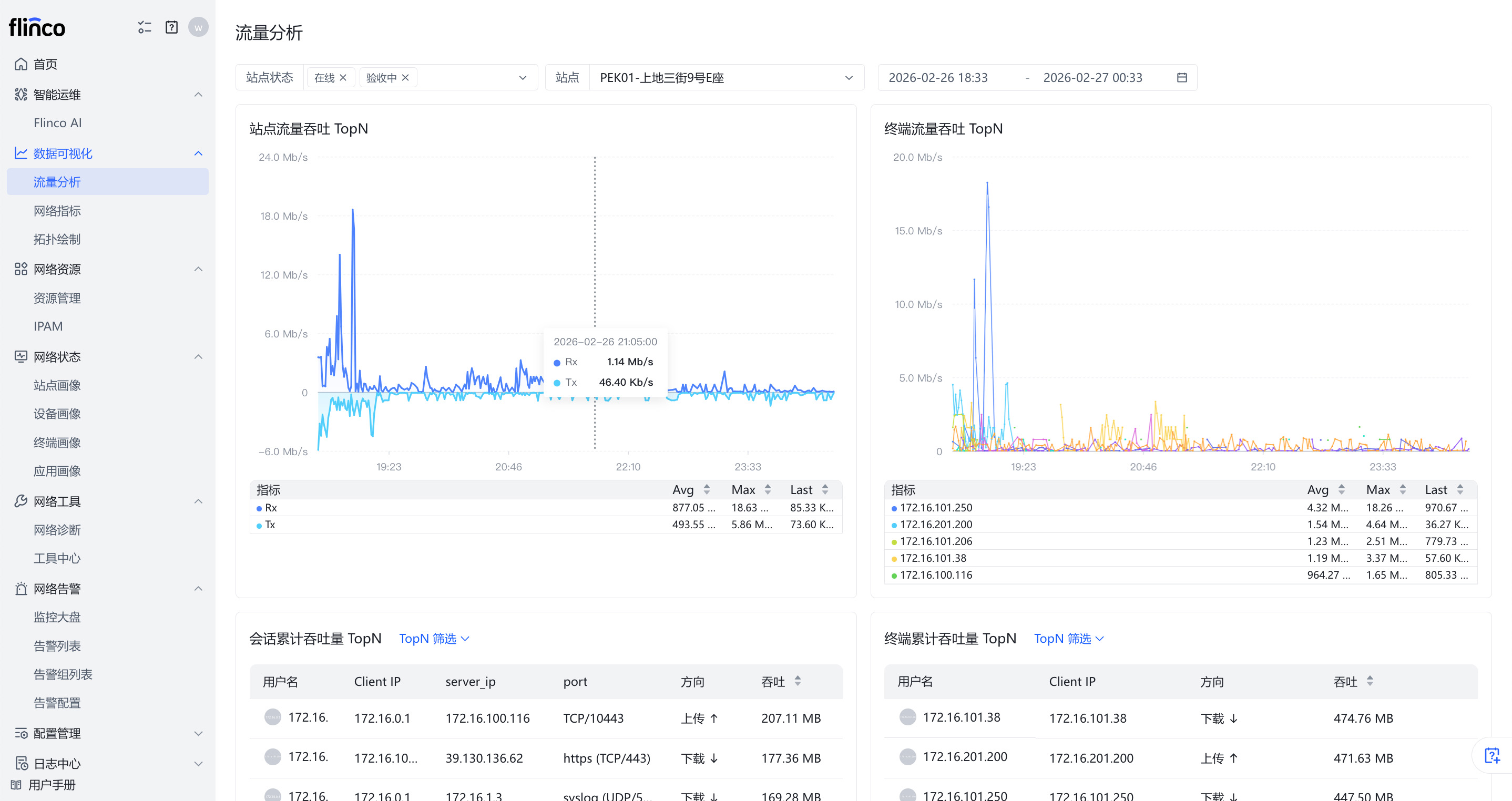Toggle the Tx series legend row
1512x801 pixels.
269,525
